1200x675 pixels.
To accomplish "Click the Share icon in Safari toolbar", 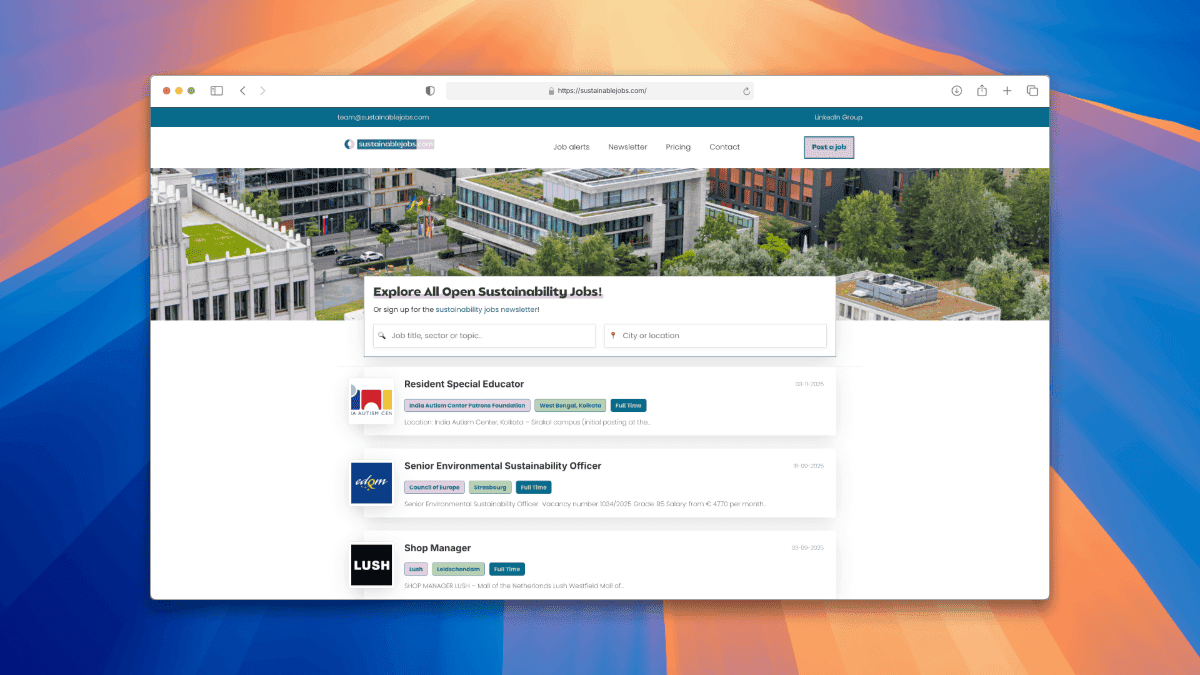I will 982,91.
